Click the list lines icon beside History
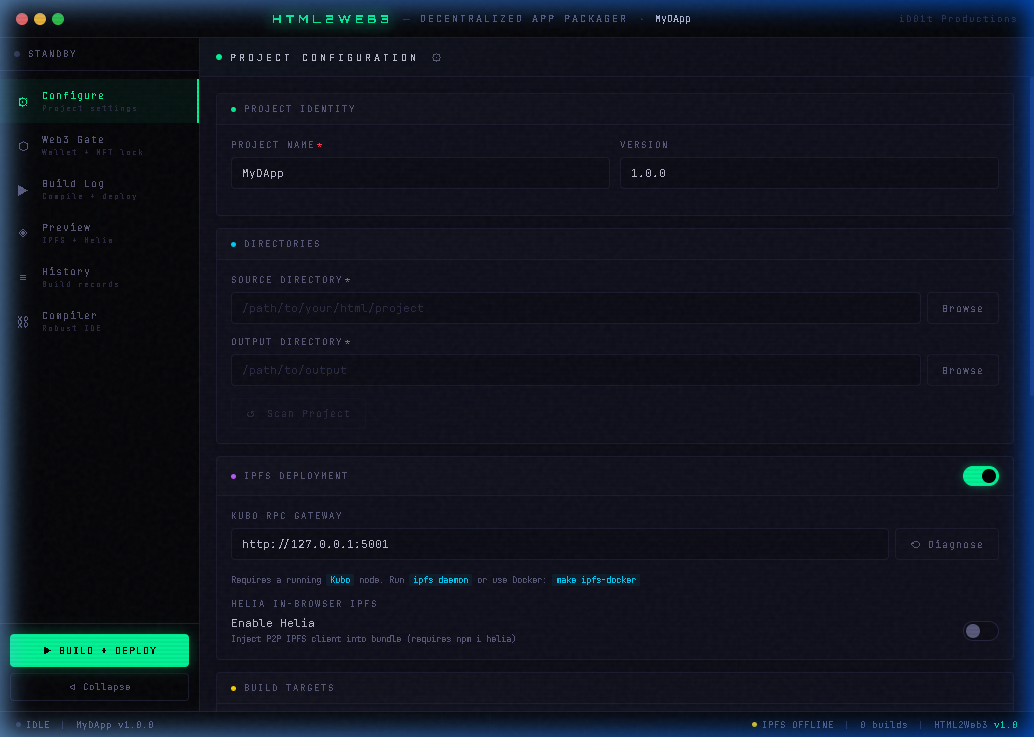Viewport: 1034px width, 737px height. [23, 278]
